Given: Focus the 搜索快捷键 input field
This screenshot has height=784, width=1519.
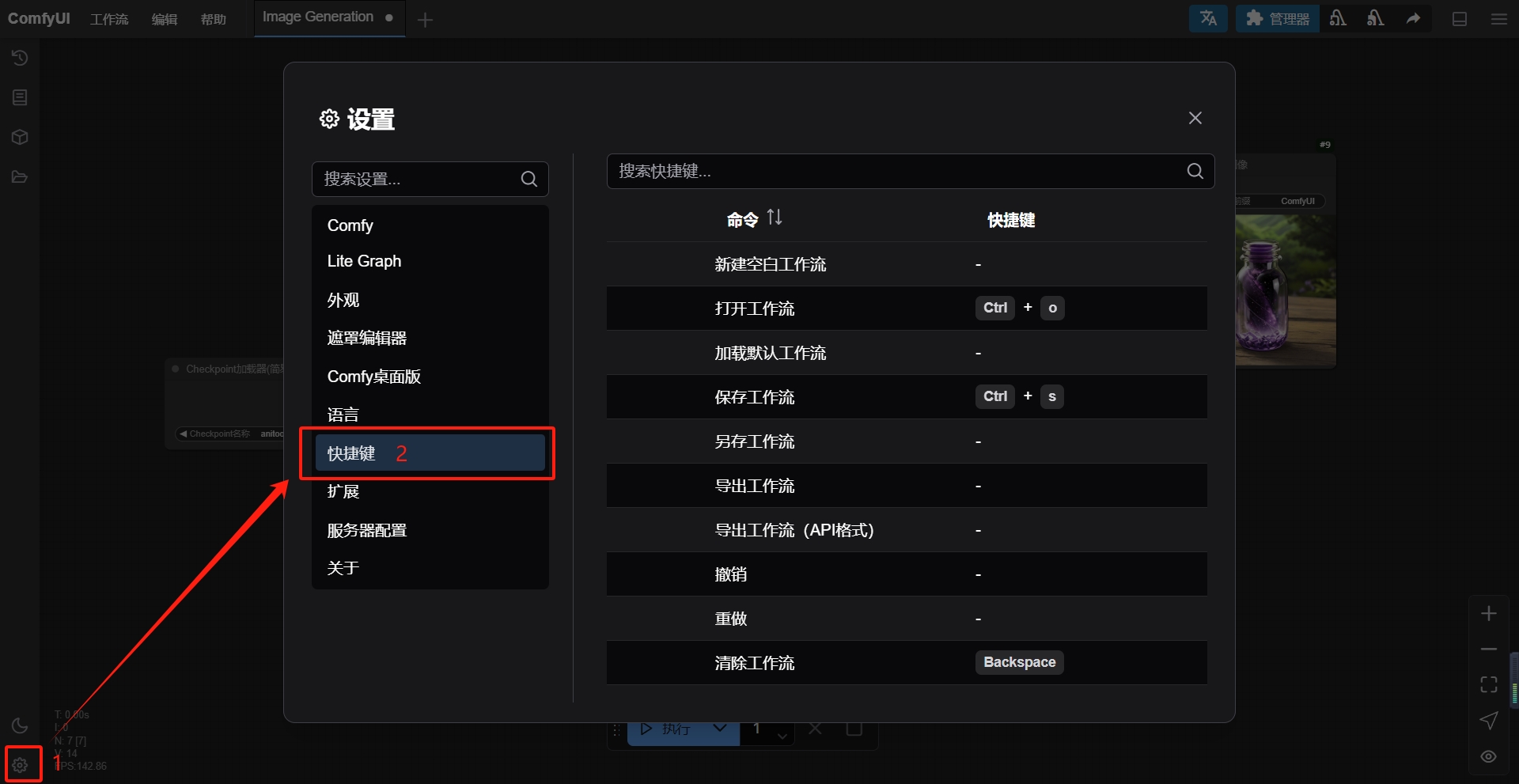Looking at the screenshot, I should coord(911,171).
